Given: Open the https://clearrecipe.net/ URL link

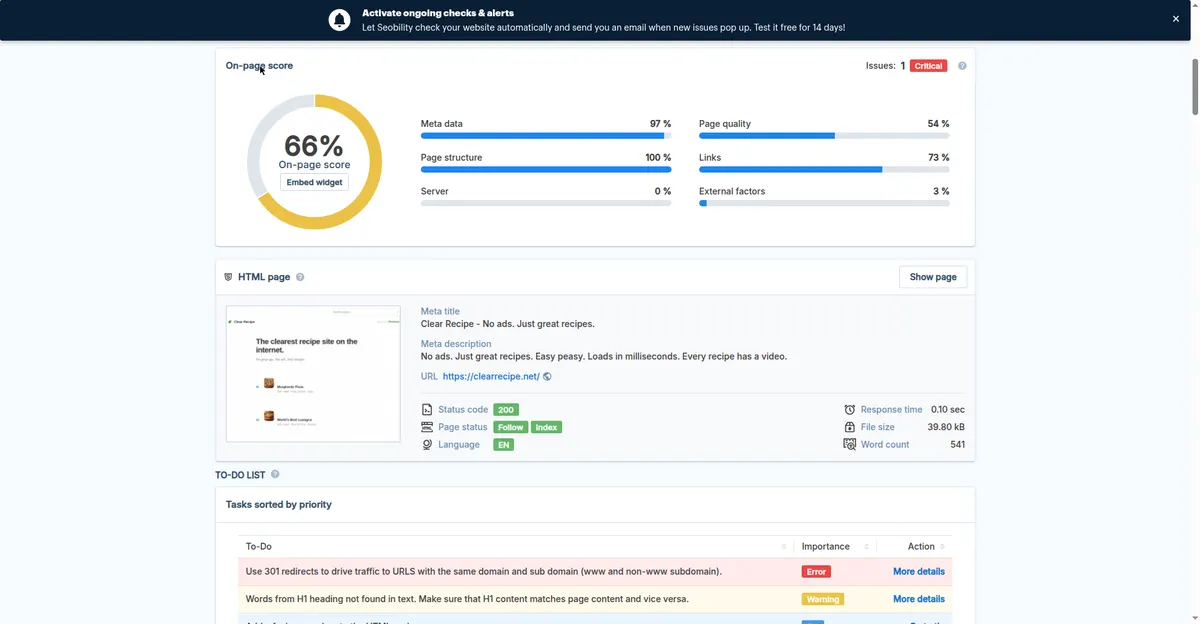Looking at the screenshot, I should pyautogui.click(x=491, y=377).
